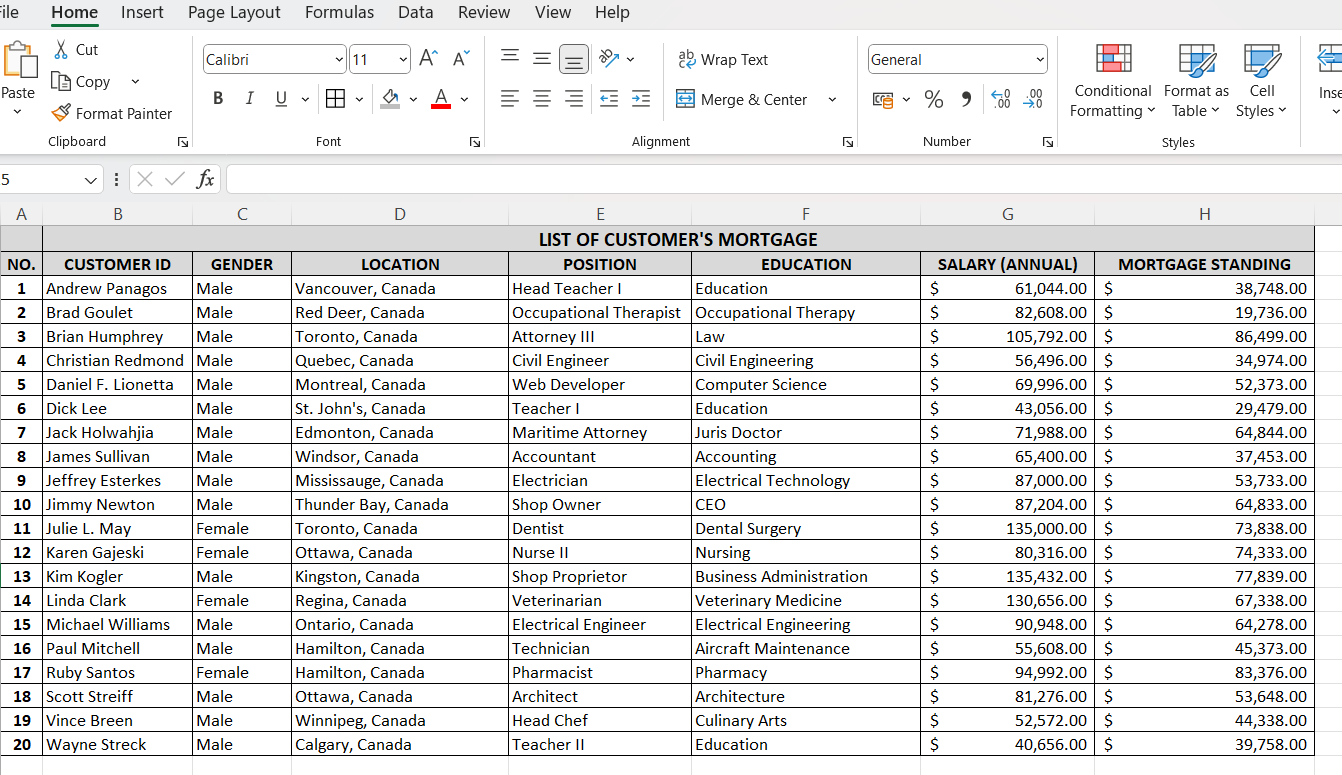
Task: Expand the borders dropdown arrow
Action: 360,99
